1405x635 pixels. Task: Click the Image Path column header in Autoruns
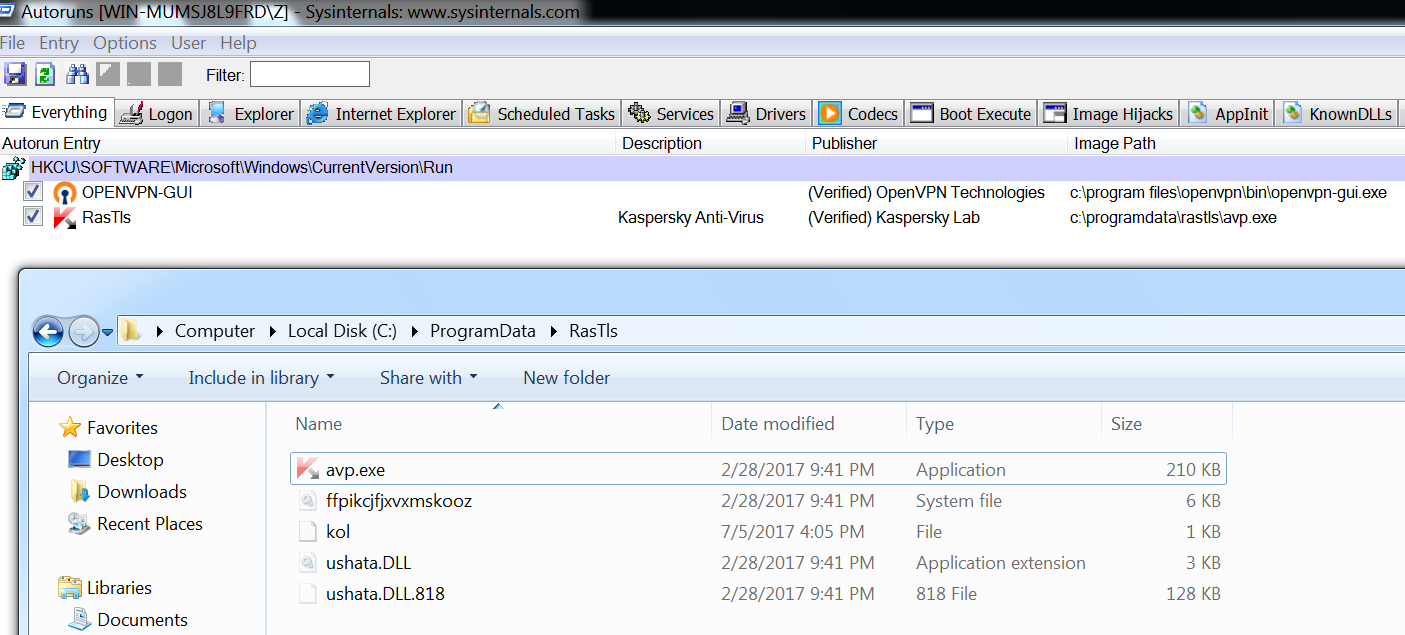(1235, 143)
